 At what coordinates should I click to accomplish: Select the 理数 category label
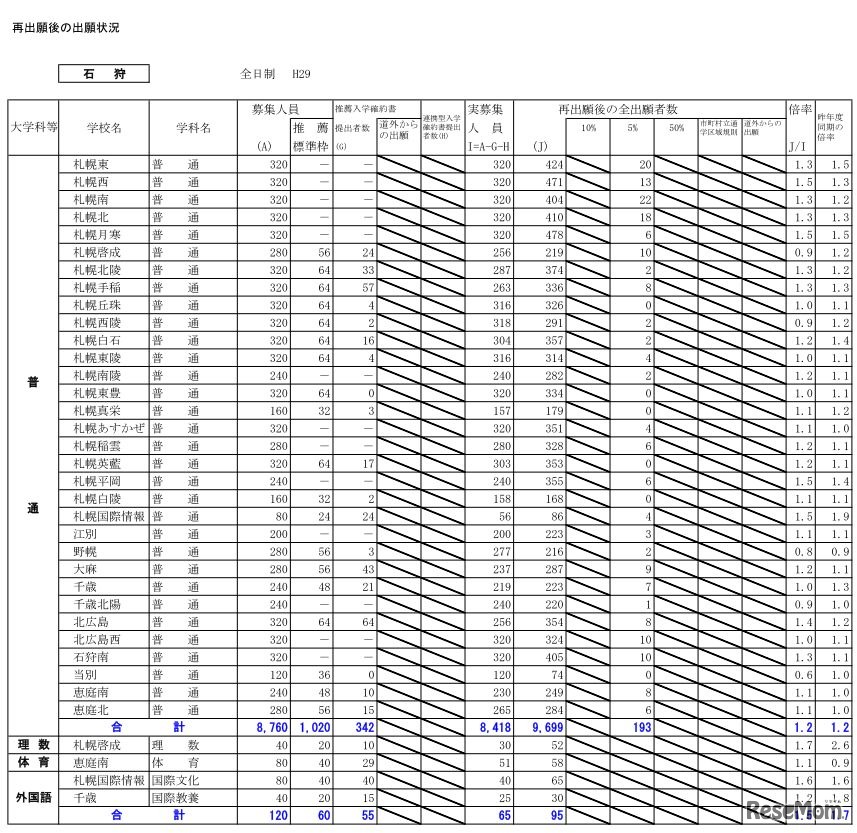33,744
